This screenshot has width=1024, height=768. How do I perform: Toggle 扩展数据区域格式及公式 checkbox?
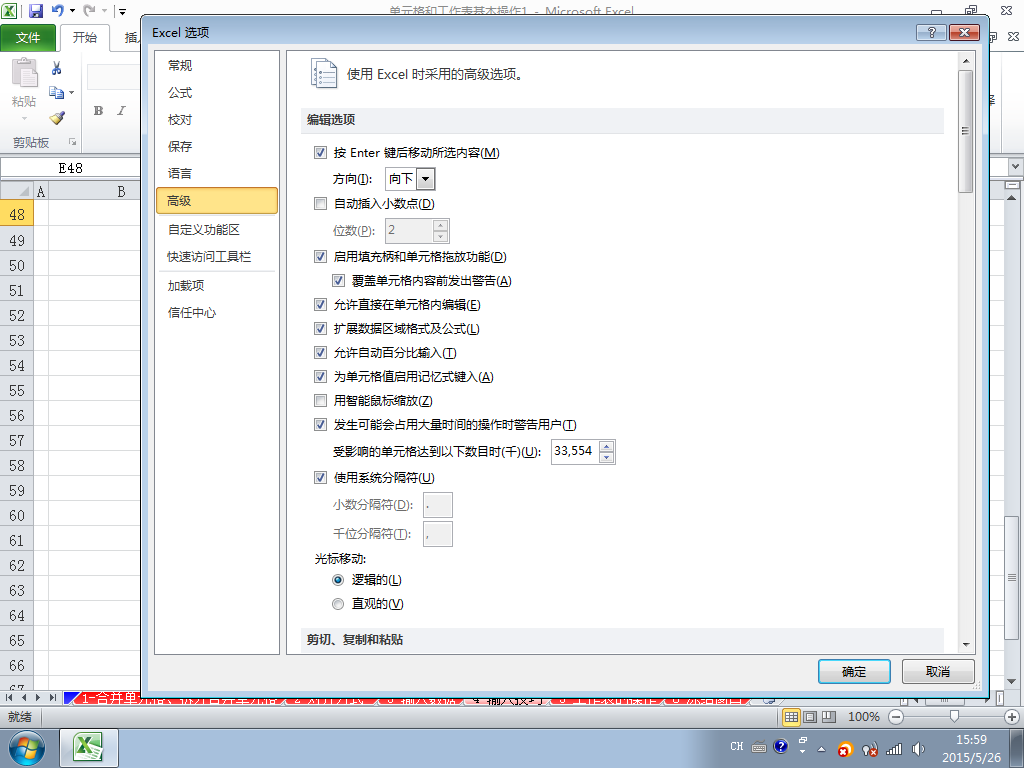(320, 328)
